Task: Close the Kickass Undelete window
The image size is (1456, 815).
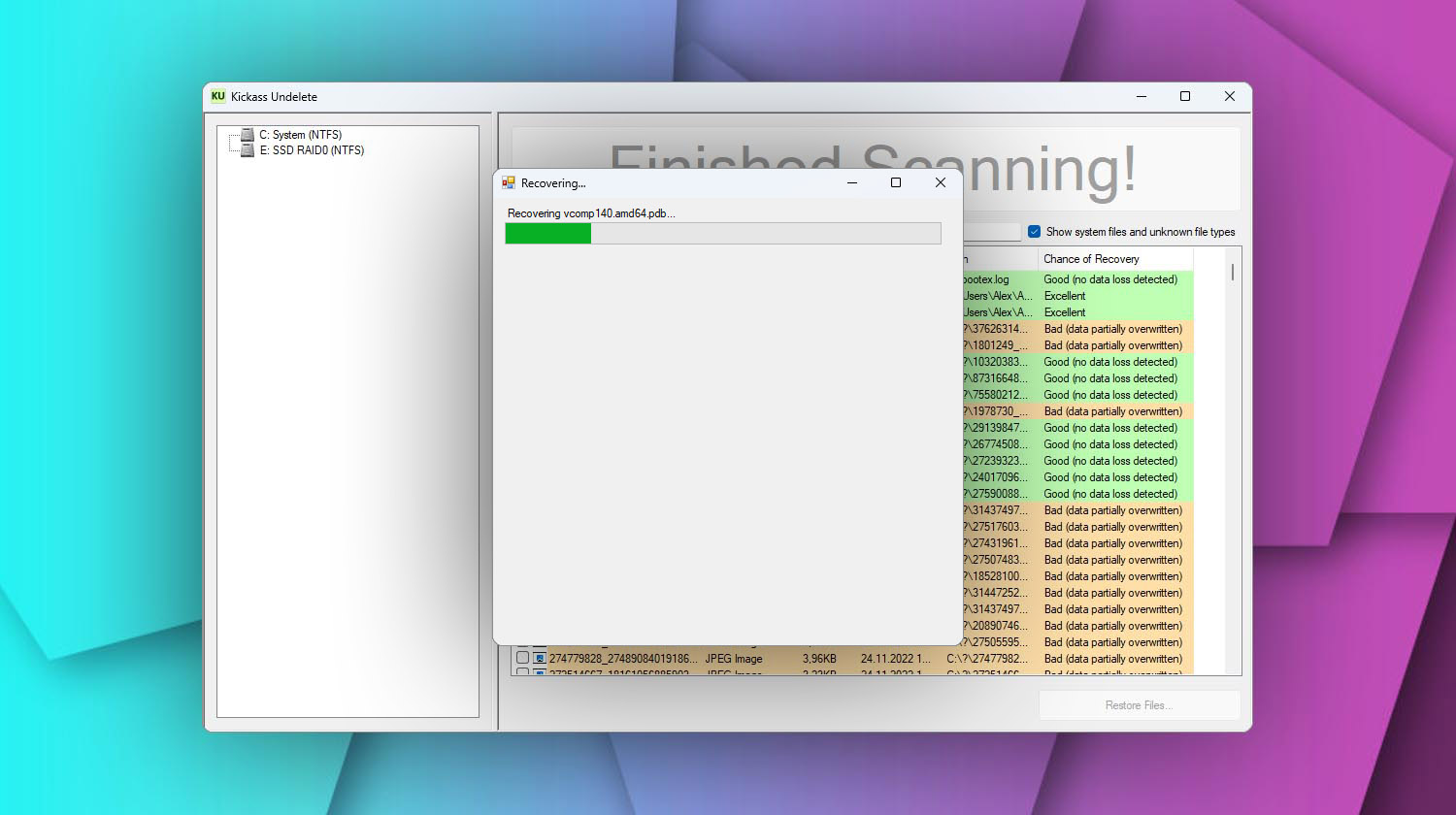Action: pos(1229,96)
